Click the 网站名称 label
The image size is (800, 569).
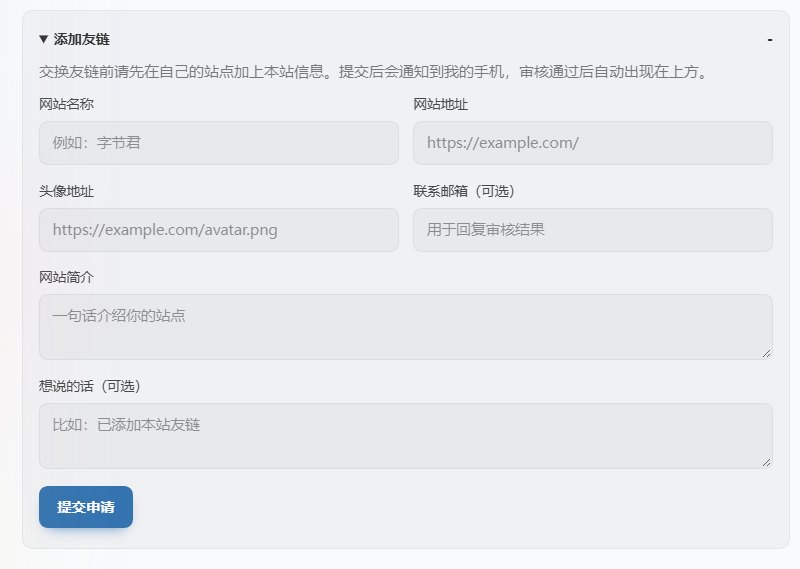pos(66,104)
